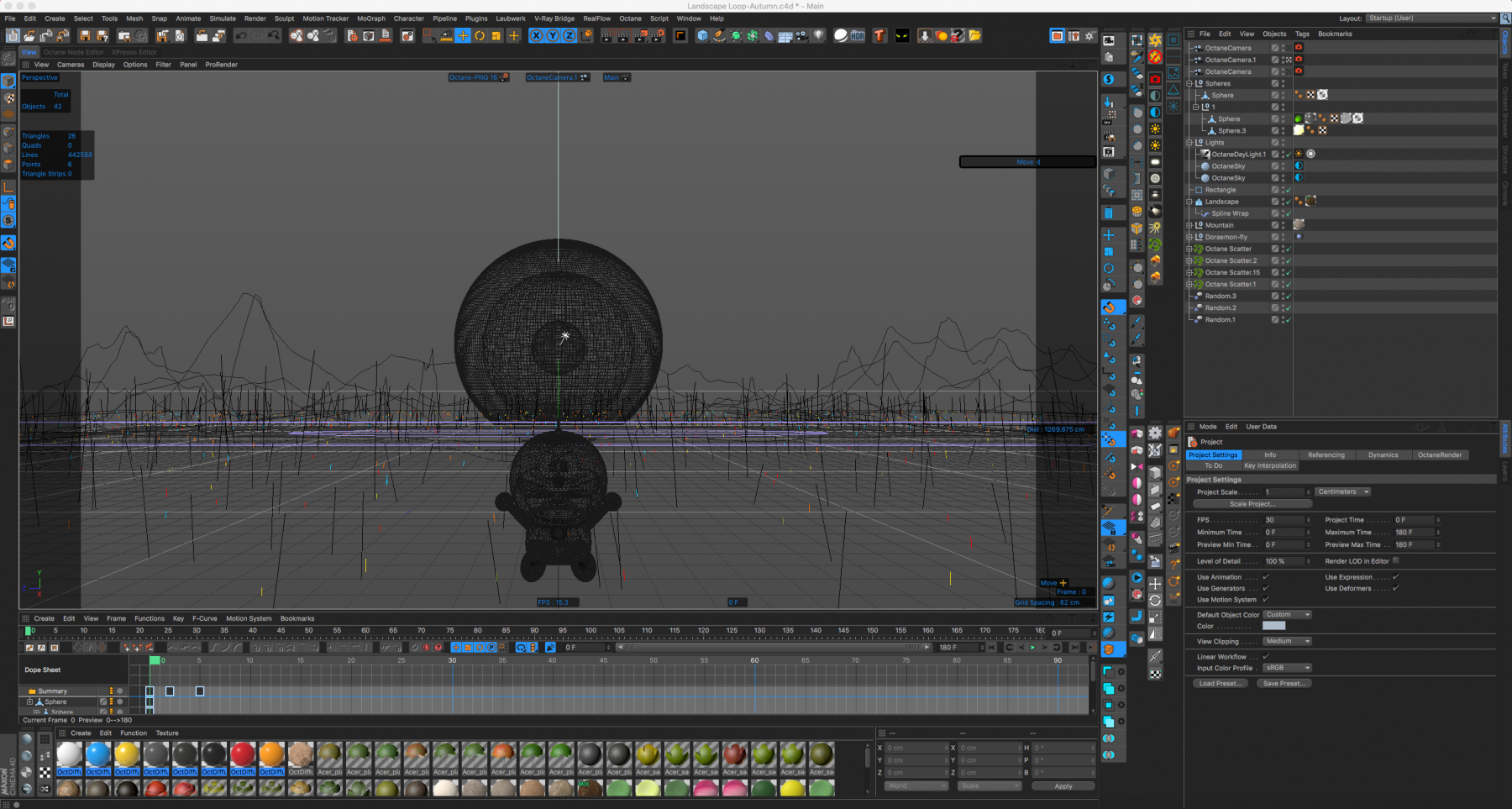Toggle Linear Workflow checkbox

point(1266,657)
